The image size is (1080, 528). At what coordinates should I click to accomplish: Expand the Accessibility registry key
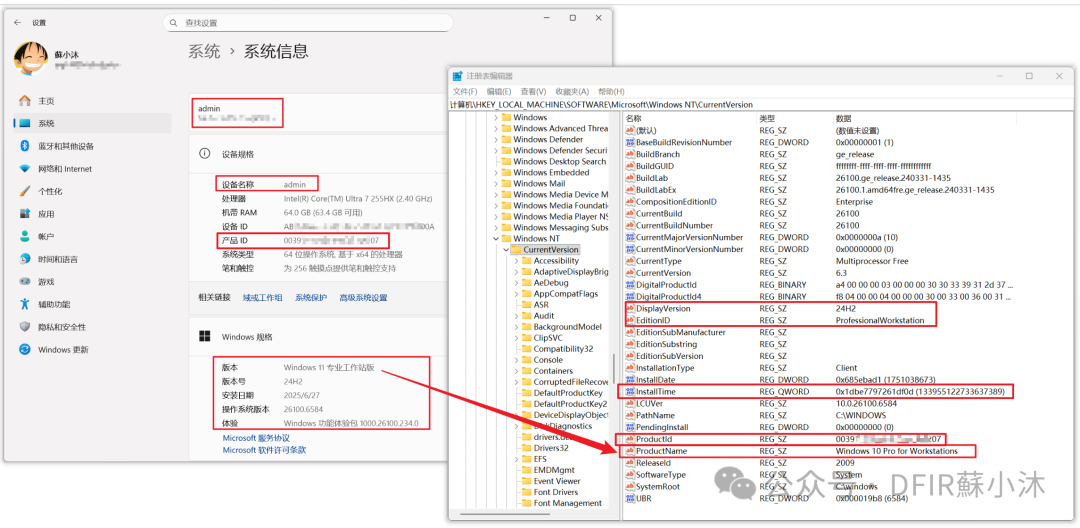coord(516,260)
